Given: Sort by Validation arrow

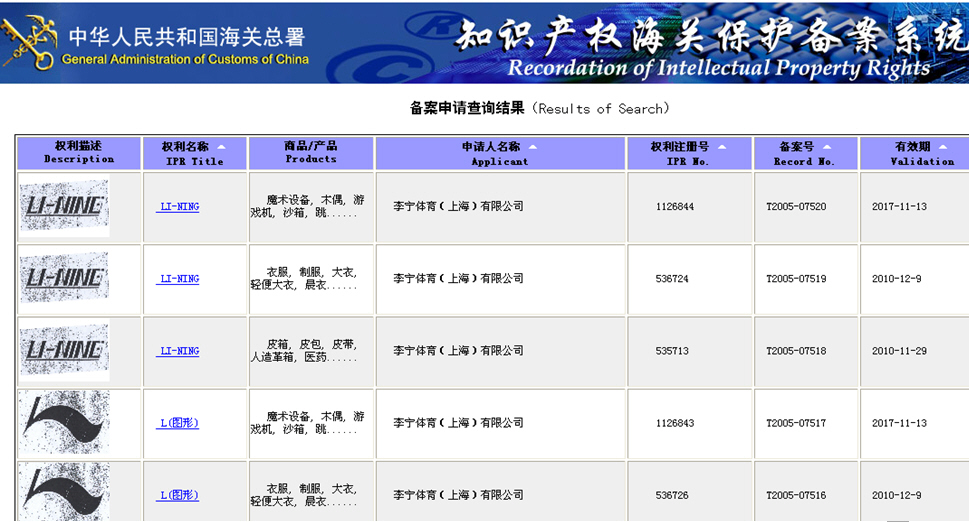Looking at the screenshot, I should pyautogui.click(x=942, y=147).
